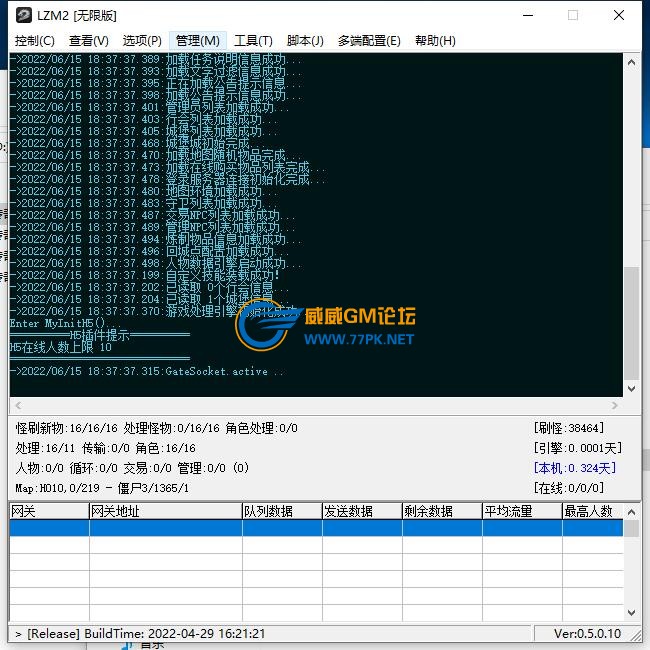The width and height of the screenshot is (650, 650).
Task: Click the 网关地址 column header
Action: 166,511
